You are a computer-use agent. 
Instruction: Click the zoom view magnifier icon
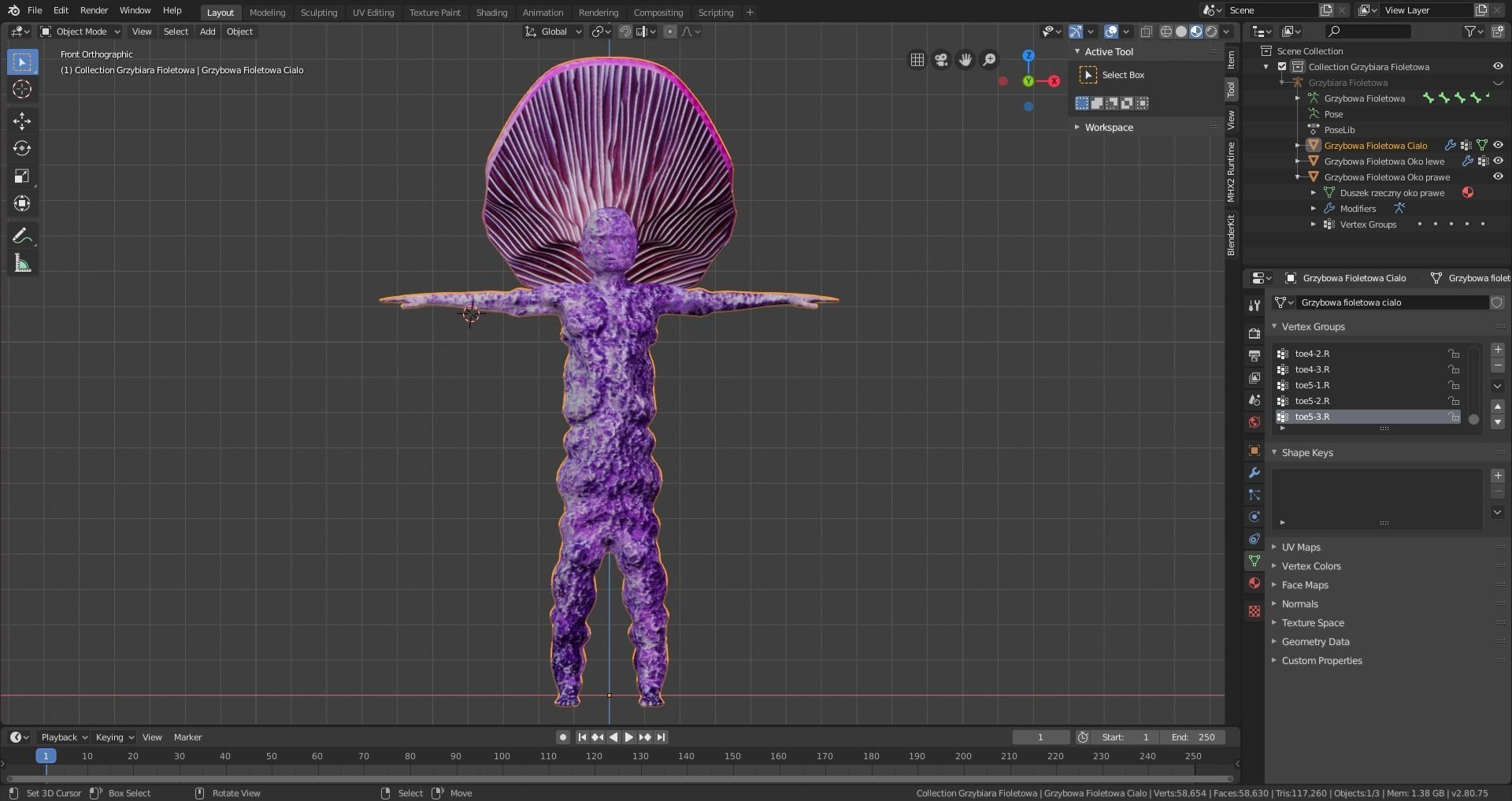[x=990, y=60]
